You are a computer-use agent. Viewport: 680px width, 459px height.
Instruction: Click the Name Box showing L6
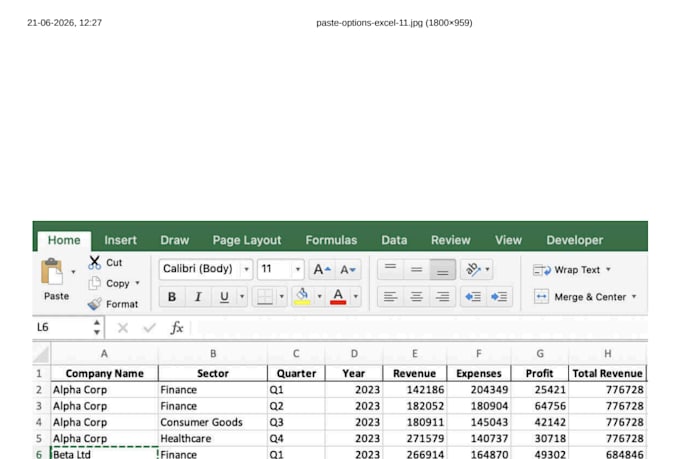tap(61, 328)
